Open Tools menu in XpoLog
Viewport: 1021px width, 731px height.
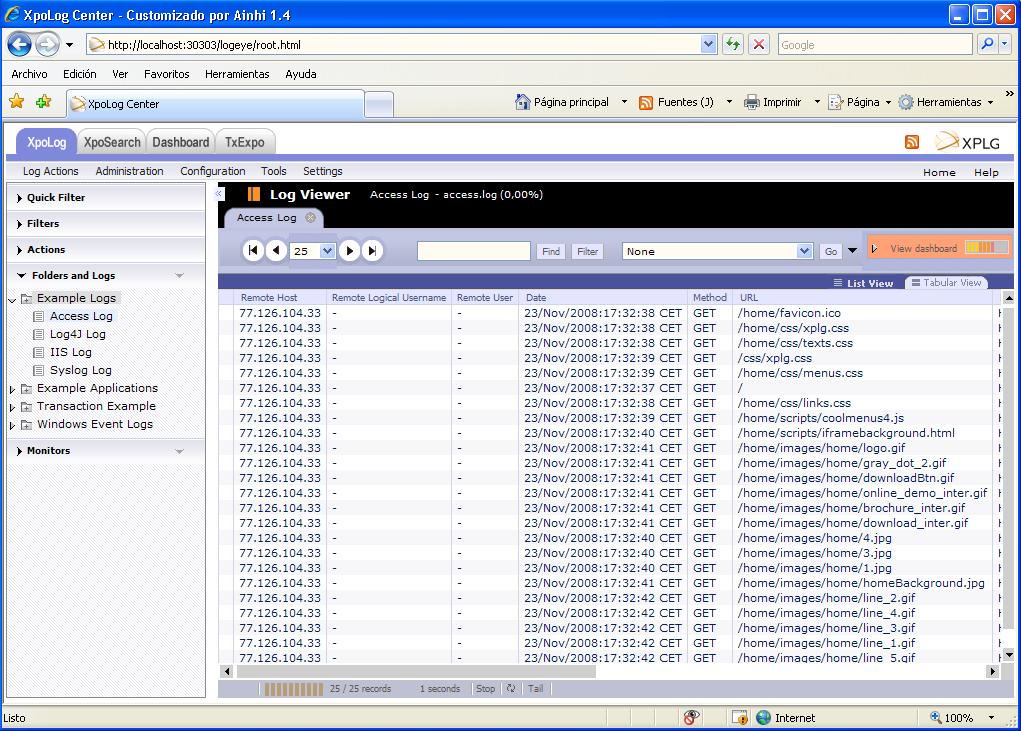tap(273, 171)
